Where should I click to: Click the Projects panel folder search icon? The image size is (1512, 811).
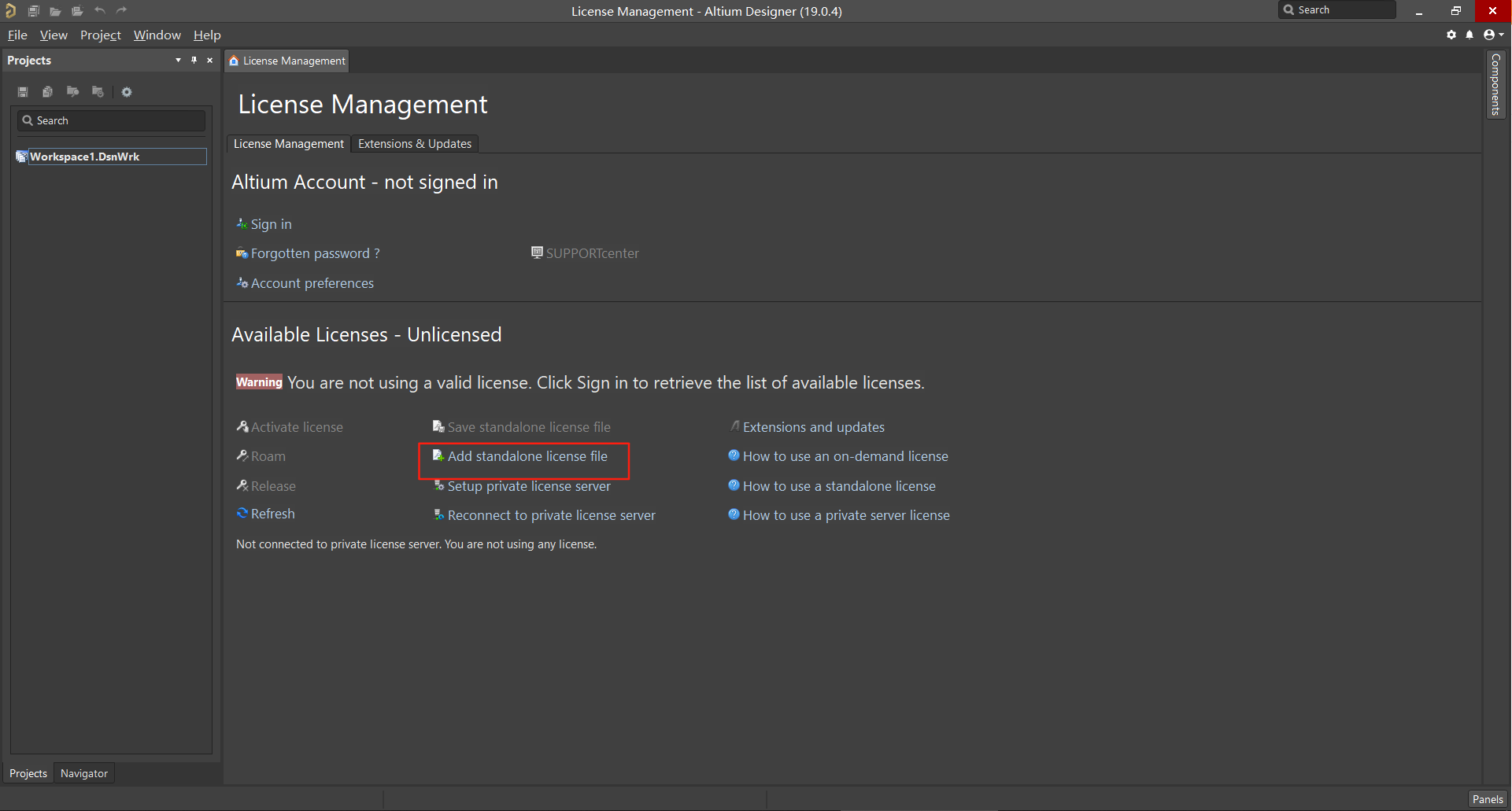[x=72, y=92]
